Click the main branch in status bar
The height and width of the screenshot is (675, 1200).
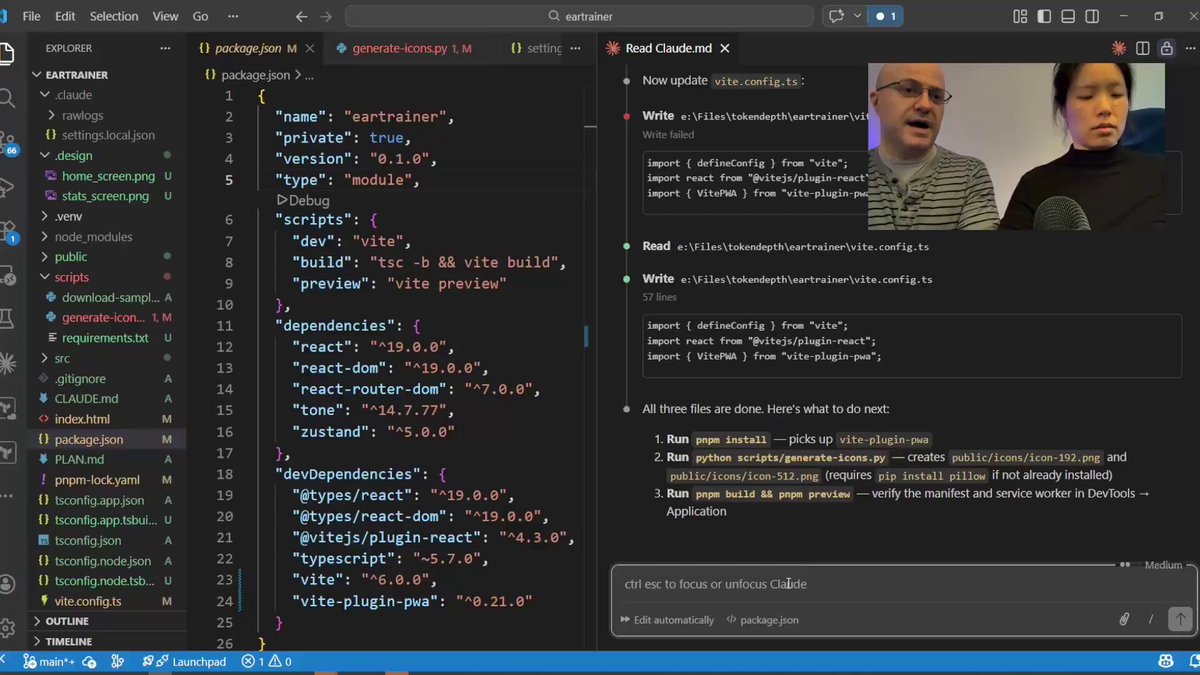(x=49, y=661)
